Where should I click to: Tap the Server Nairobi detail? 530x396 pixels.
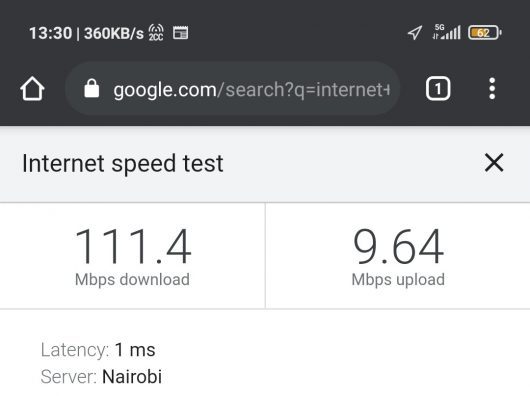point(101,376)
